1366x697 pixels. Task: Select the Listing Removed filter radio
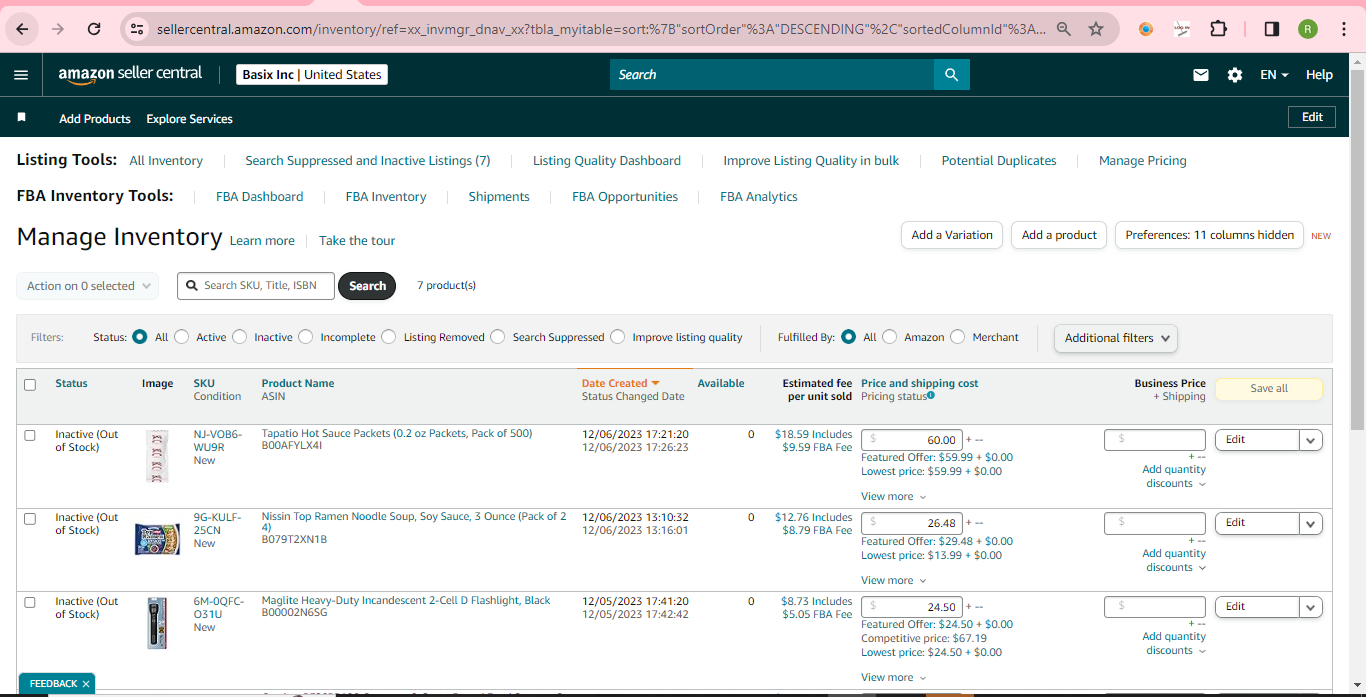(x=389, y=337)
